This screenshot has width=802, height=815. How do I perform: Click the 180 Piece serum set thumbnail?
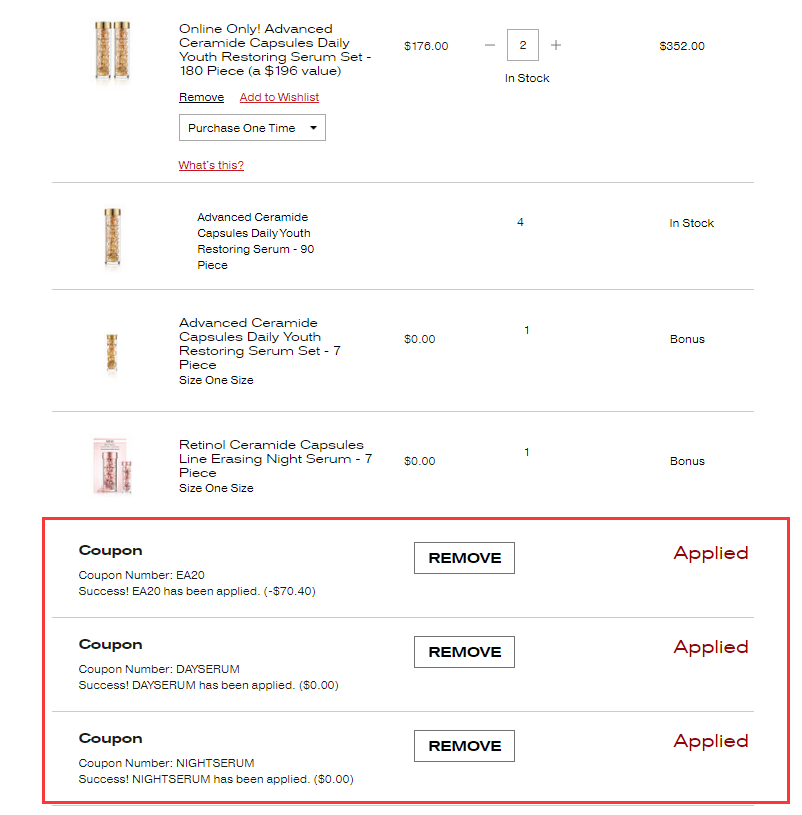pyautogui.click(x=112, y=50)
